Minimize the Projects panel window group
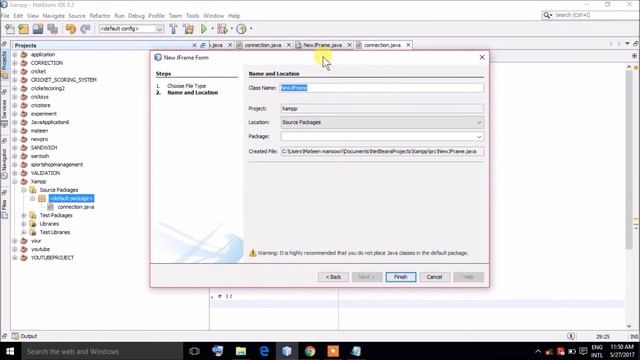Image resolution: width=640 pixels, height=360 pixels. pos(203,45)
